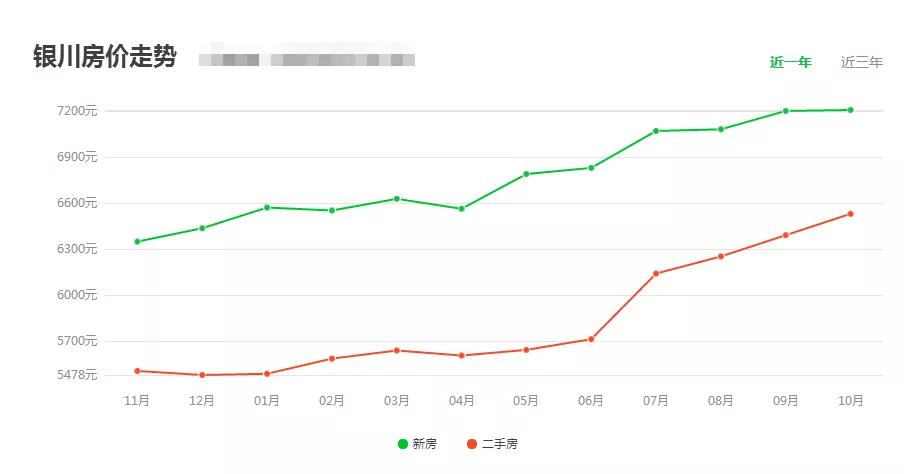Select the 二手房 data point for 09月

coord(786,235)
